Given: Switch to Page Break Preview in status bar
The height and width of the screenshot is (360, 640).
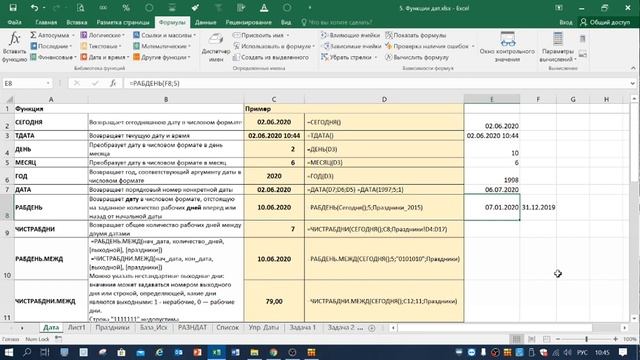Looking at the screenshot, I should (x=547, y=339).
